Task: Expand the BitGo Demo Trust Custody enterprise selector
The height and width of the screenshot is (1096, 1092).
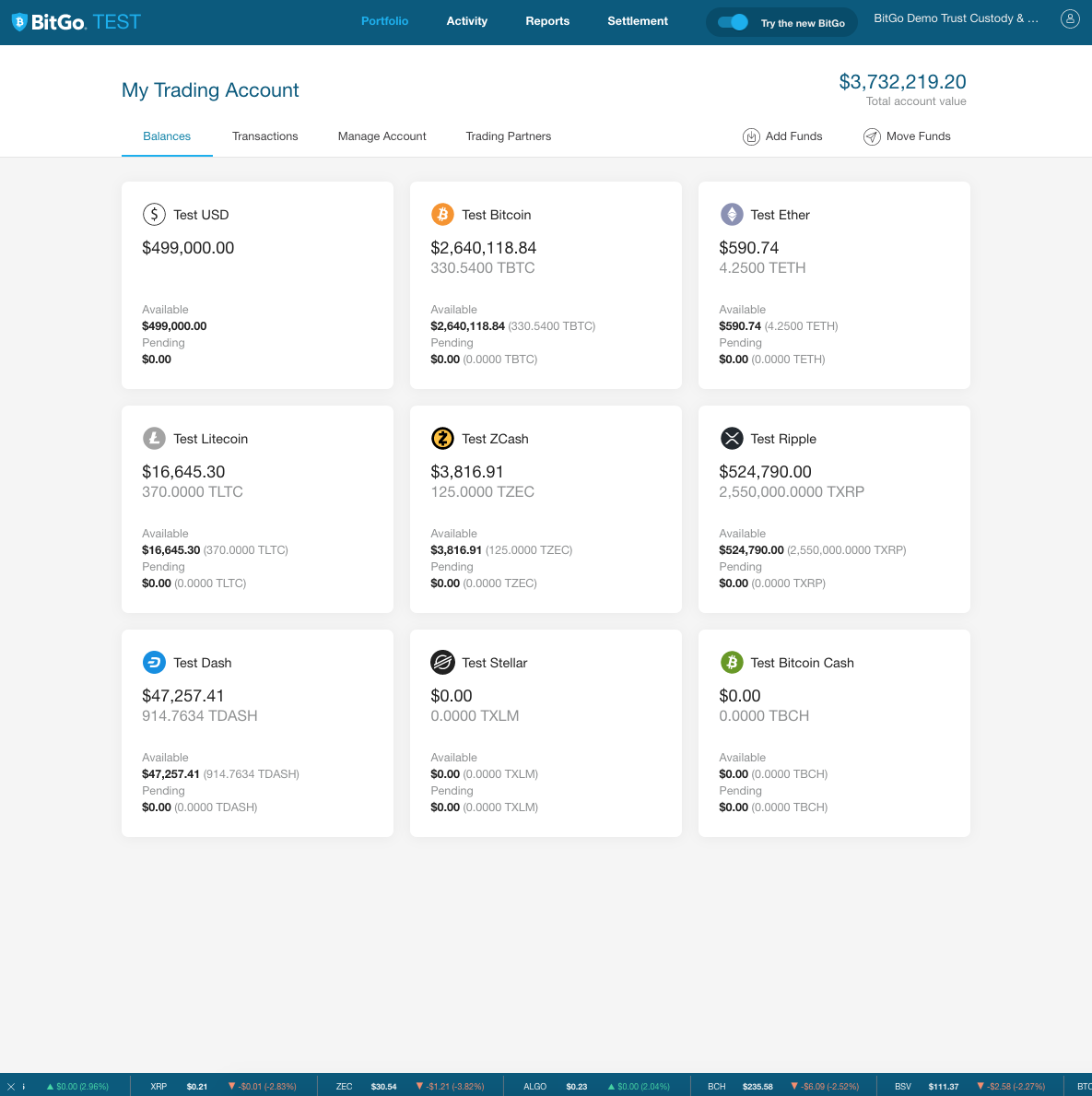Action: tap(956, 18)
